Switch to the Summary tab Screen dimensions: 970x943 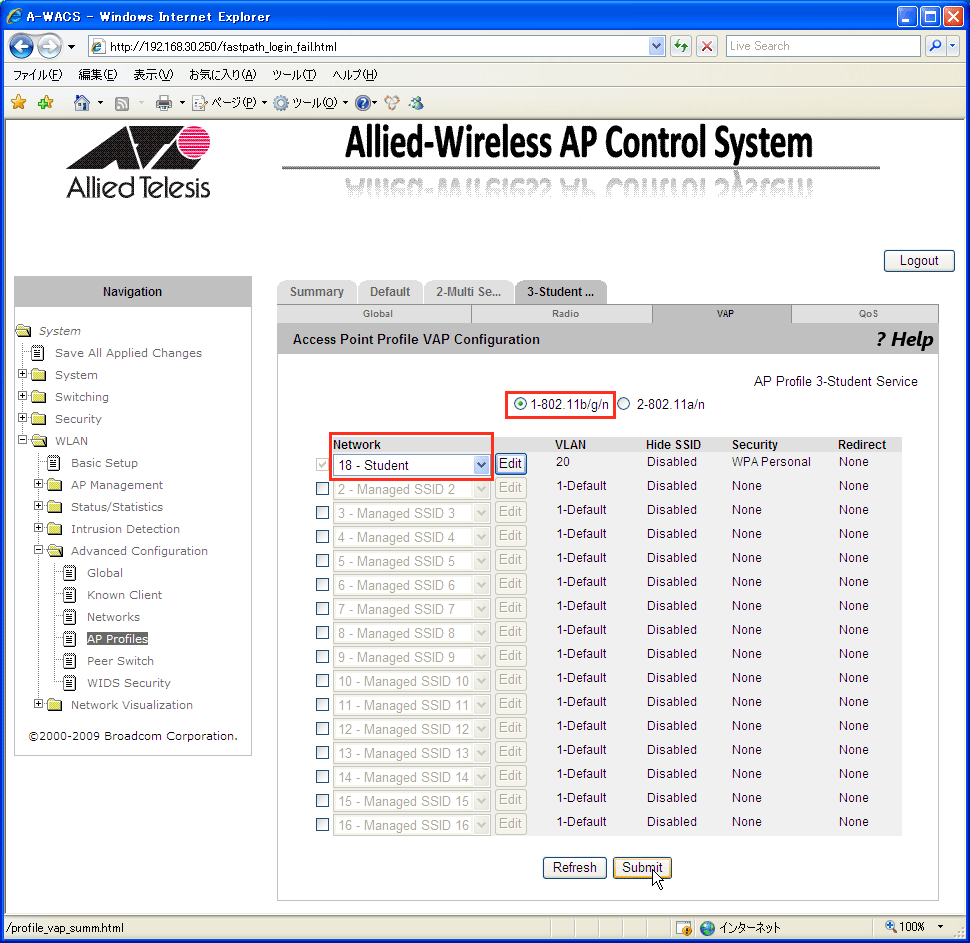pyautogui.click(x=317, y=291)
